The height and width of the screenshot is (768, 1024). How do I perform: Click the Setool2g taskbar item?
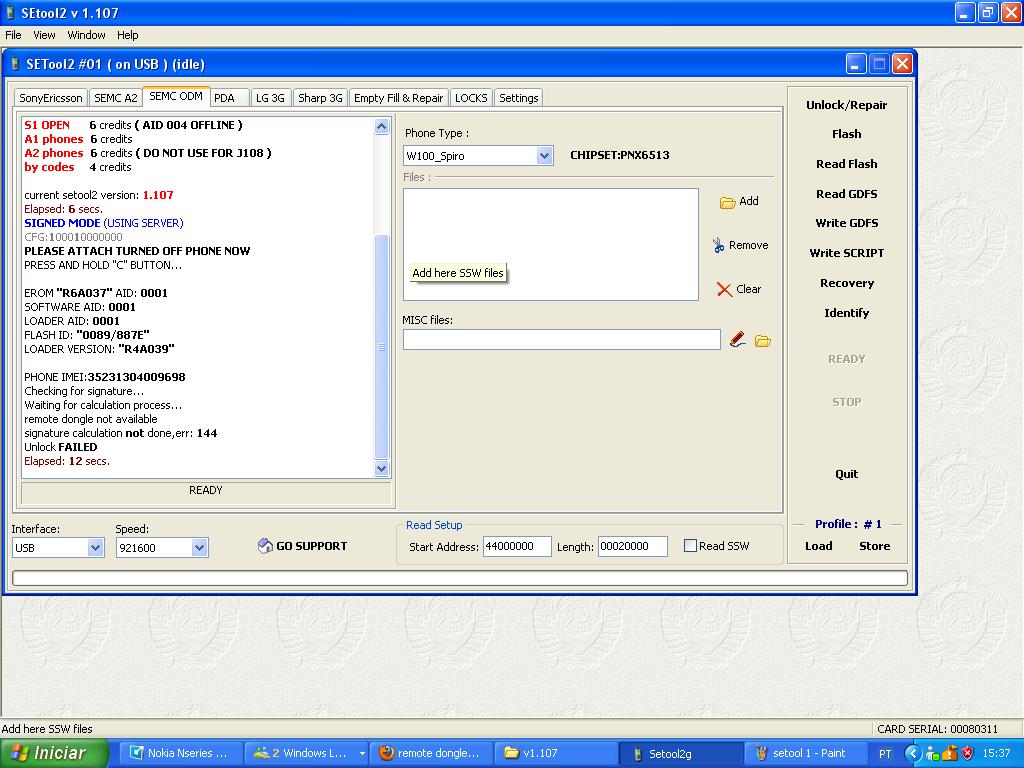(x=680, y=753)
